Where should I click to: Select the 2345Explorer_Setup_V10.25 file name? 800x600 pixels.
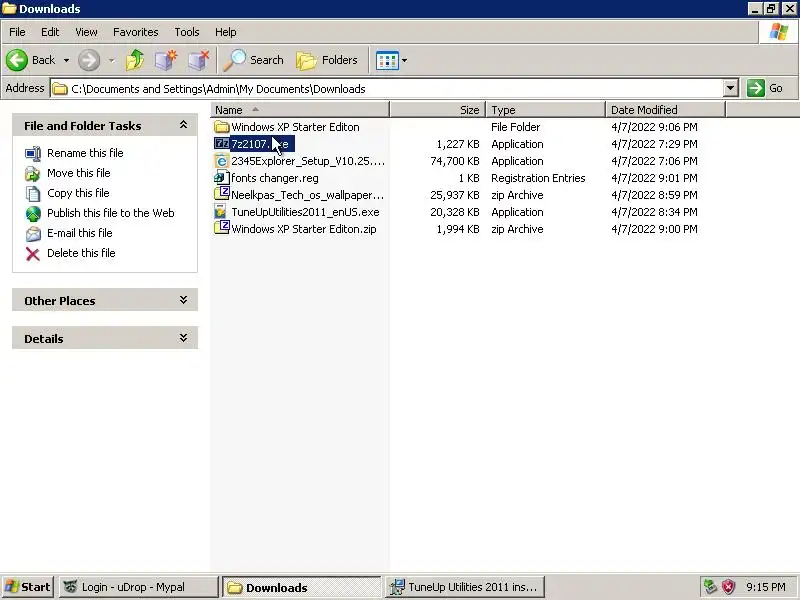308,161
